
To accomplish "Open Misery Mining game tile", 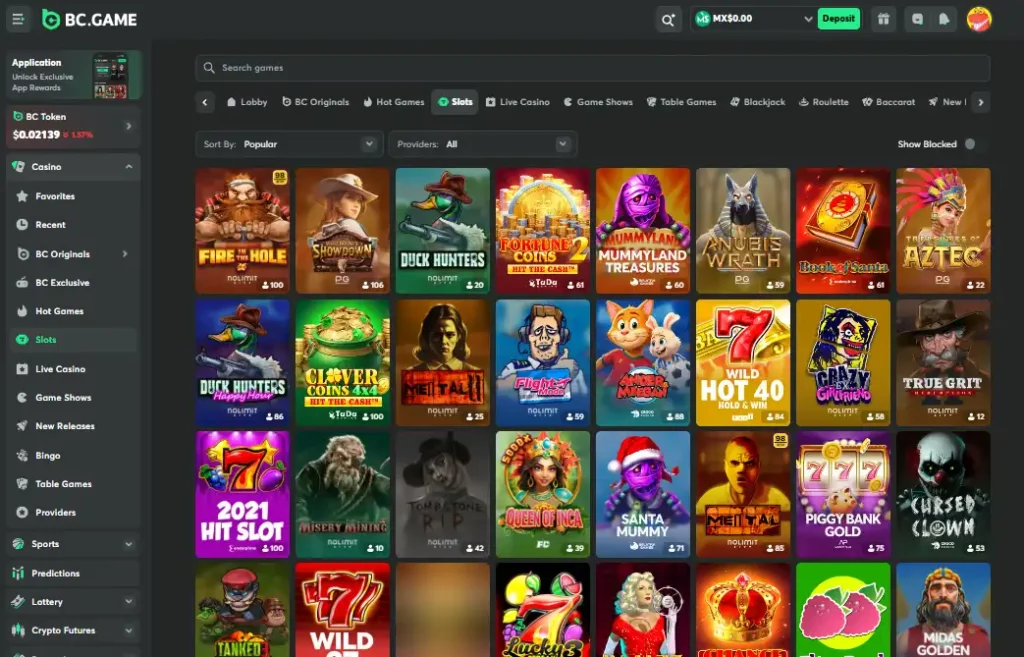I will point(342,494).
